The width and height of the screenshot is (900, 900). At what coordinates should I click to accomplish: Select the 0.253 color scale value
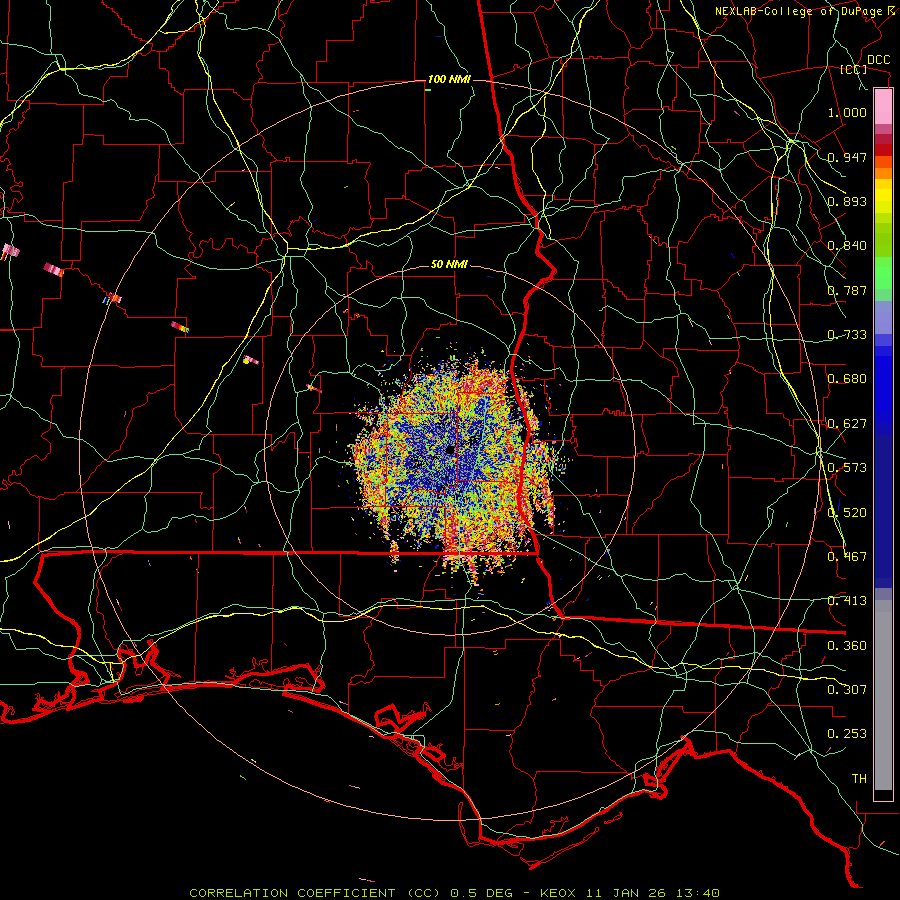tap(847, 734)
